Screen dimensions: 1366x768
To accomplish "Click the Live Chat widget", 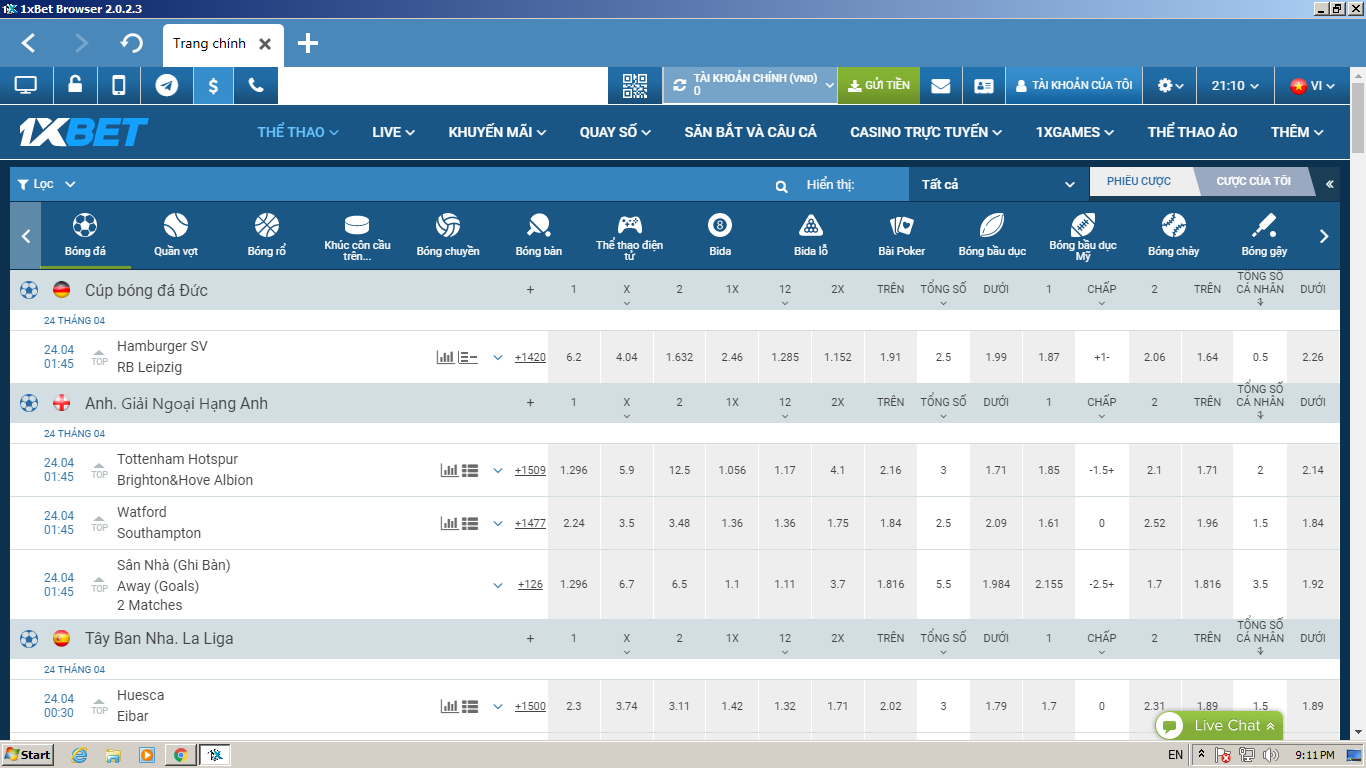I will (x=1219, y=726).
